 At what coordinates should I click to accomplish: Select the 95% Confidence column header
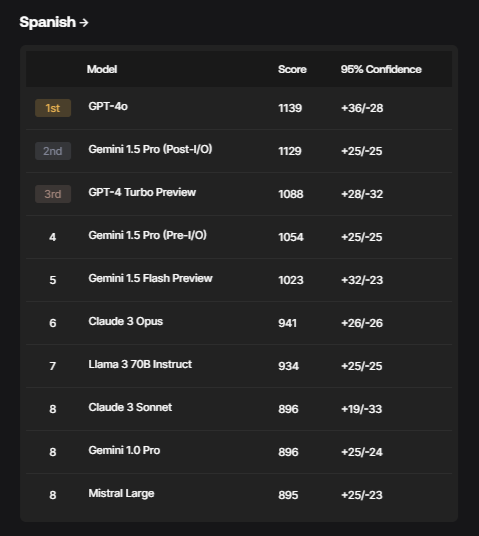coord(381,69)
